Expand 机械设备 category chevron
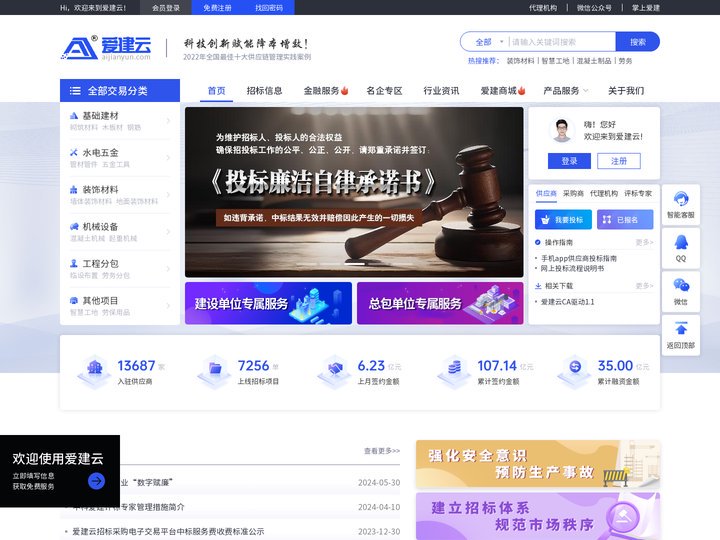This screenshot has height=540, width=720. pyautogui.click(x=168, y=232)
